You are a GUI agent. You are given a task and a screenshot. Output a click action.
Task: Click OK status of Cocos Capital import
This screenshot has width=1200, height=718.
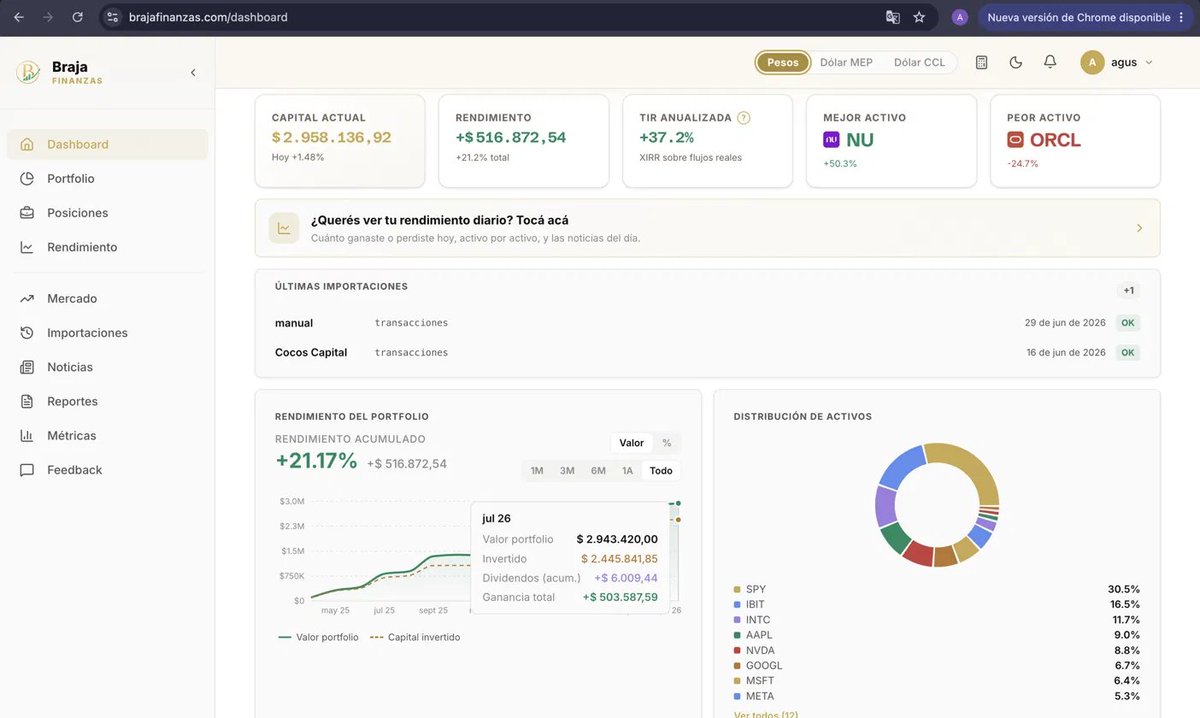[x=1128, y=353]
